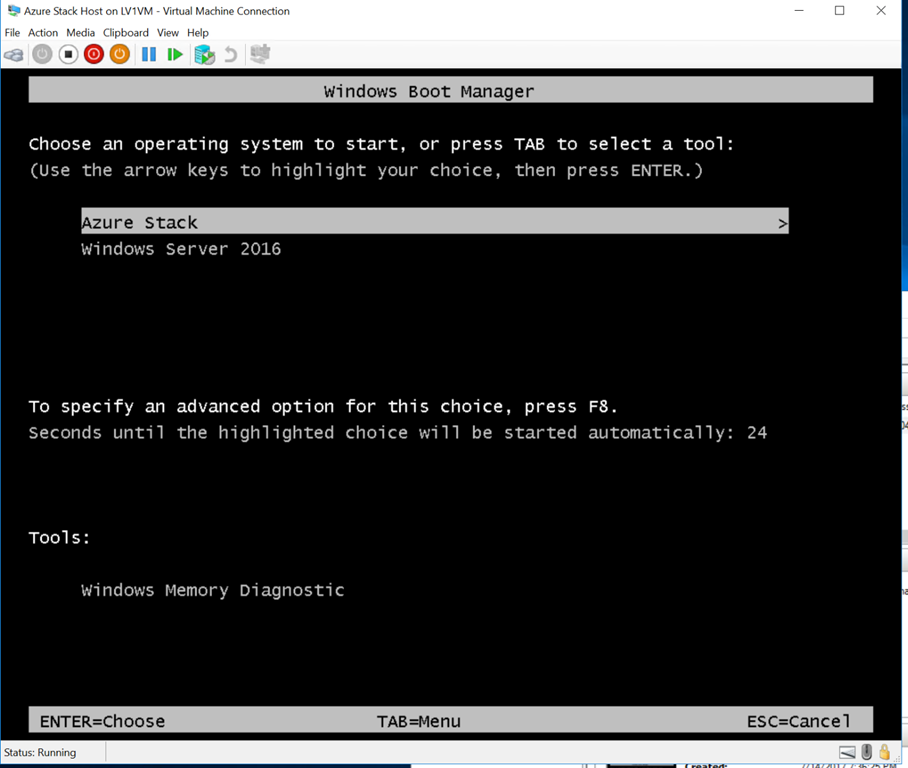This screenshot has width=908, height=768.
Task: Open the Help menu
Action: point(197,33)
